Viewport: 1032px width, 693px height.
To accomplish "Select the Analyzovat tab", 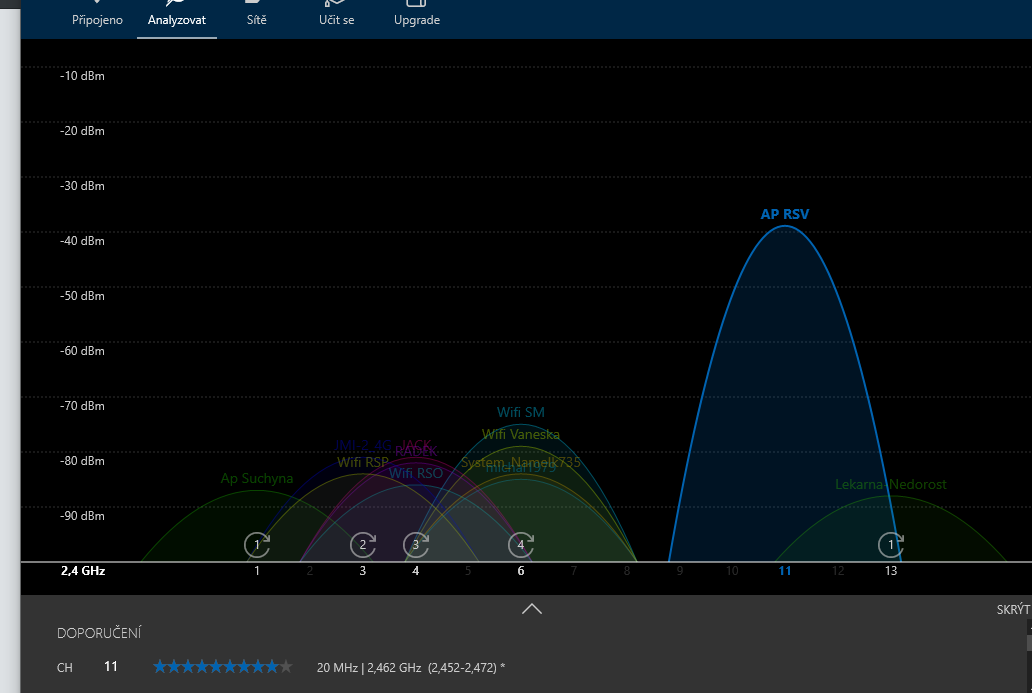I will pos(177,15).
